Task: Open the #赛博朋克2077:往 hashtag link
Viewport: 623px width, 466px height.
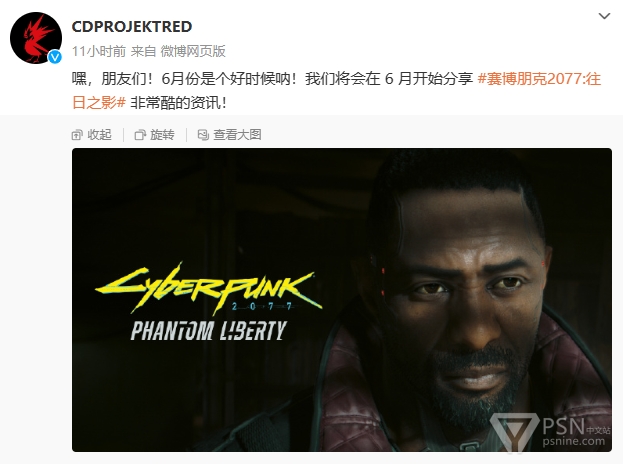Action: pyautogui.click(x=539, y=79)
